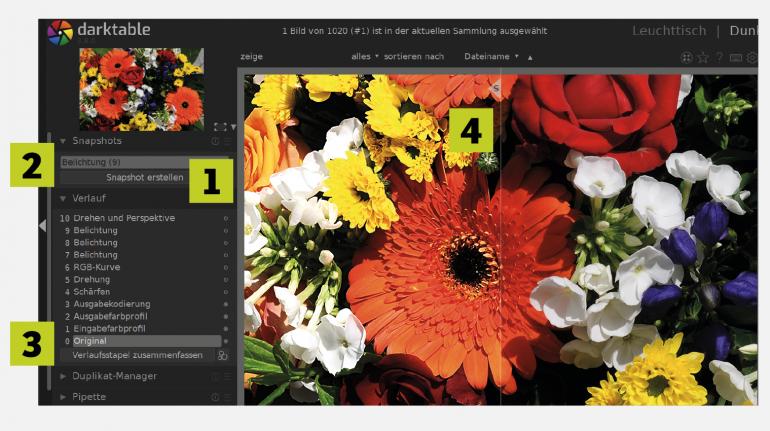
Task: Click the navigation preview thumbnail of flowers
Action: 141,89
